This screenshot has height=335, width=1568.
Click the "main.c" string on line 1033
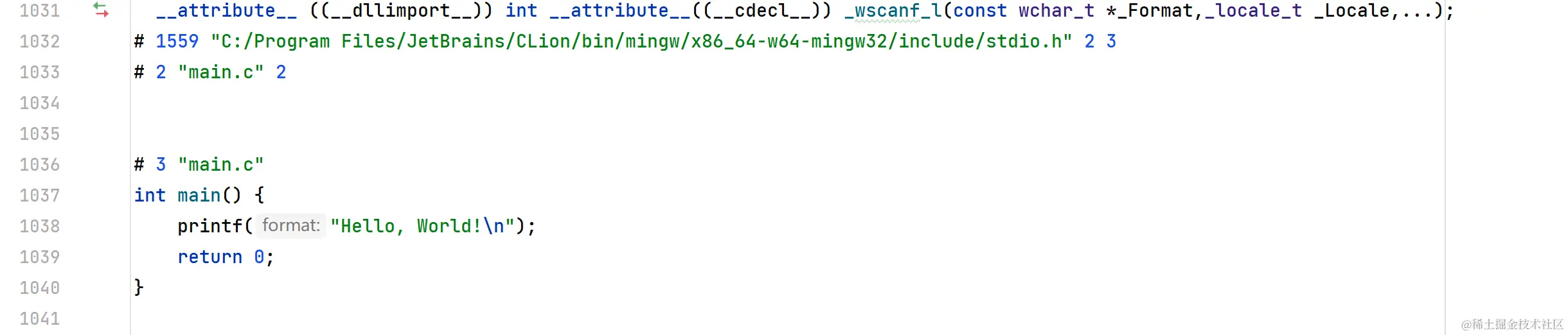tap(220, 73)
